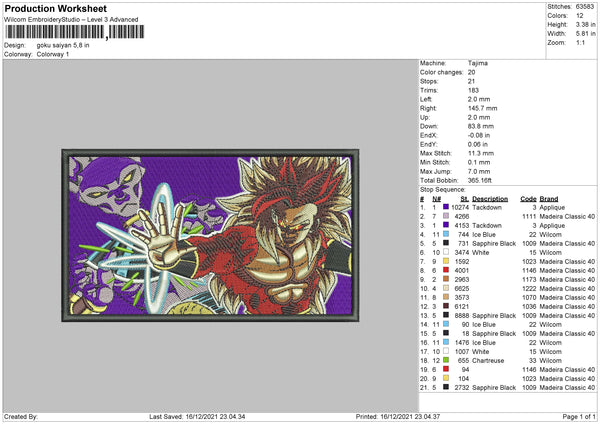The image size is (600, 424).
Task: Click yellow swatch in stop row 7
Action: pos(446,261)
